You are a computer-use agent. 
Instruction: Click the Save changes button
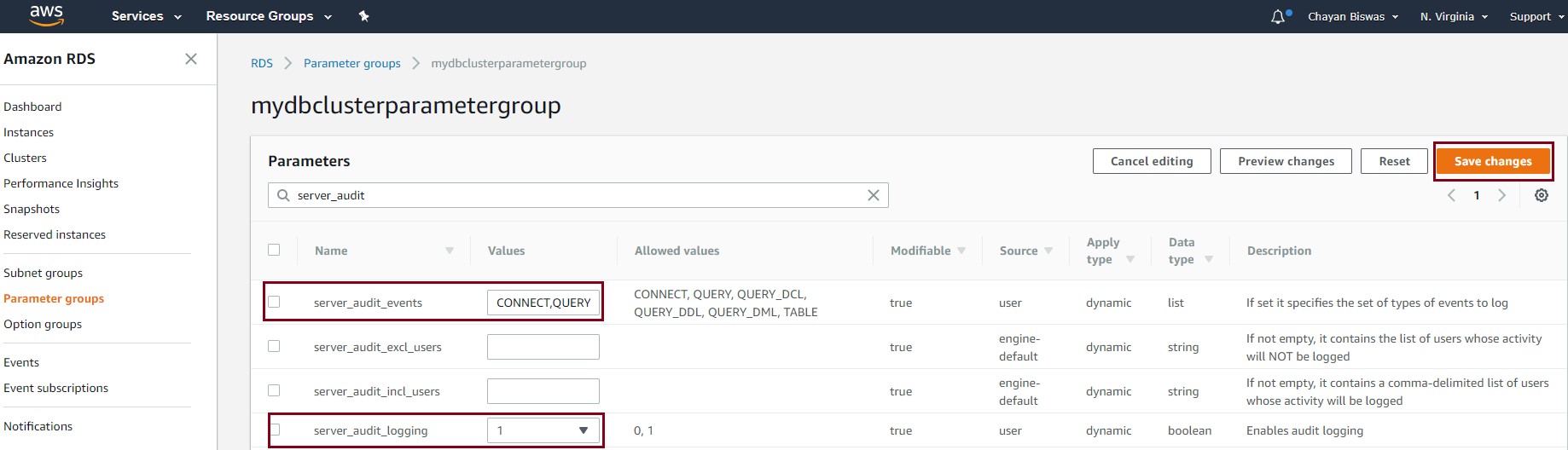point(1493,161)
